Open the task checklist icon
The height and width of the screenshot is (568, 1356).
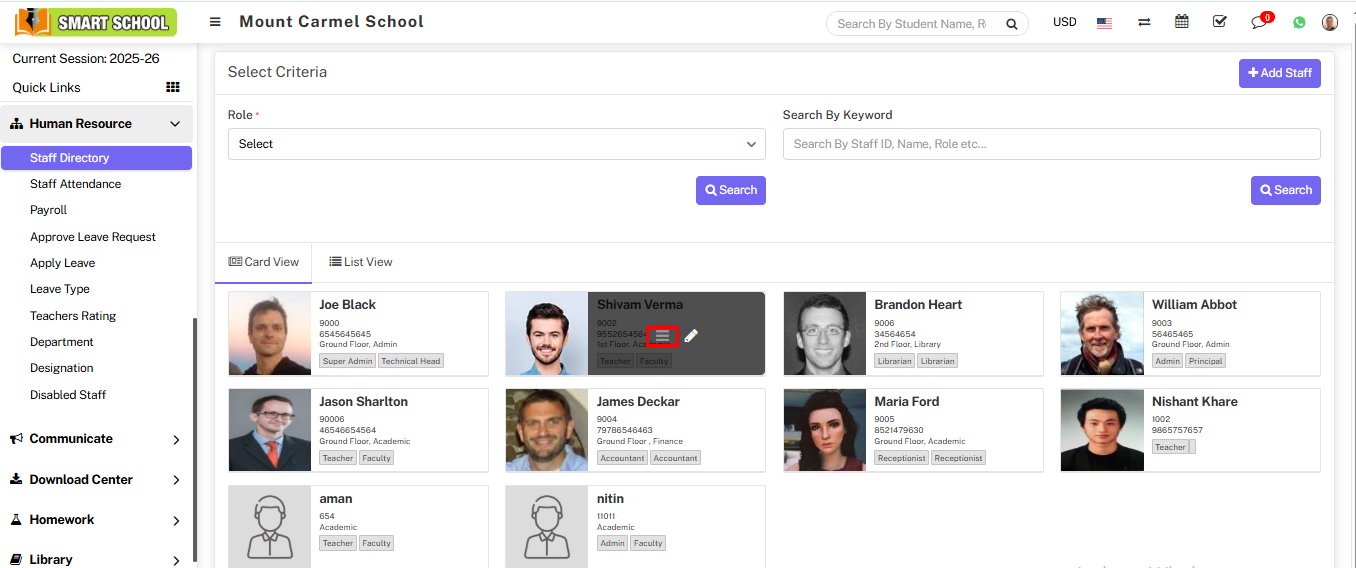[x=1220, y=22]
